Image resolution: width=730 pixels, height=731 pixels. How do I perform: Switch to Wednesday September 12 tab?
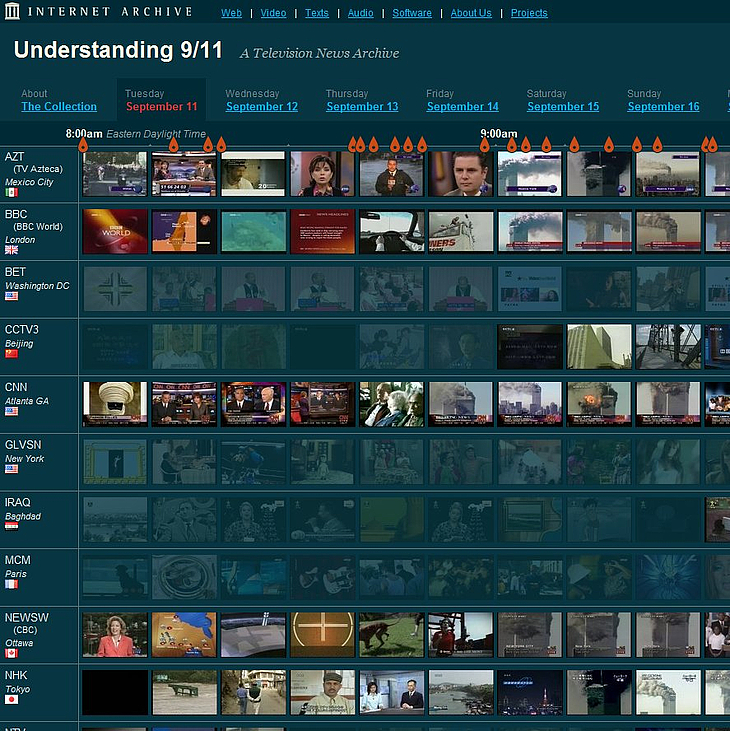coord(262,106)
